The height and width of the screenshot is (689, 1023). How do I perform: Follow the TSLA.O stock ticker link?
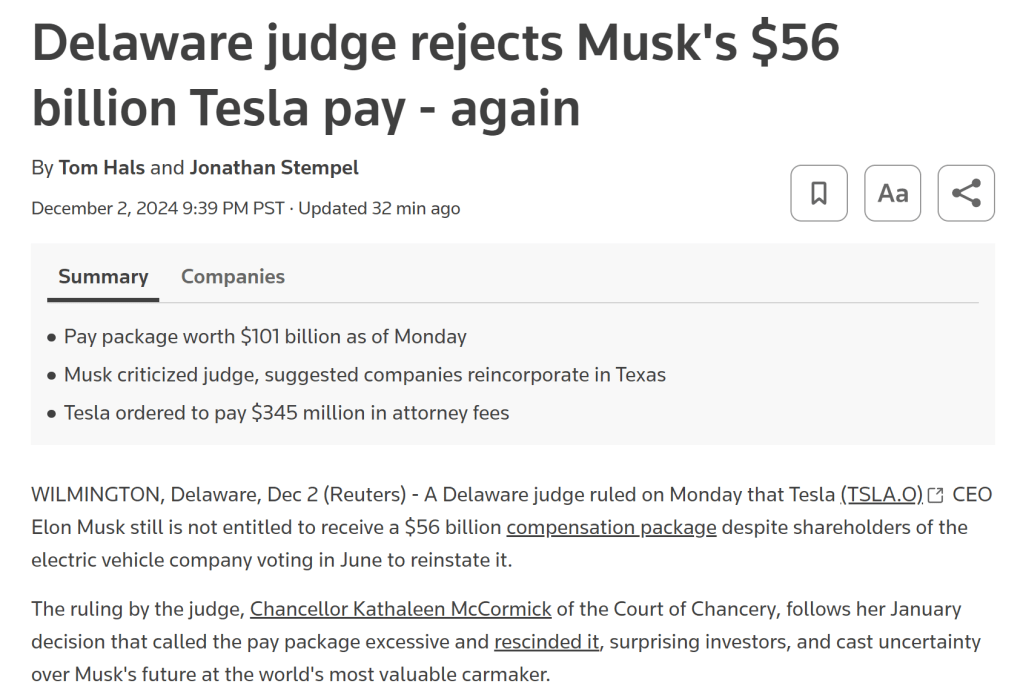881,494
